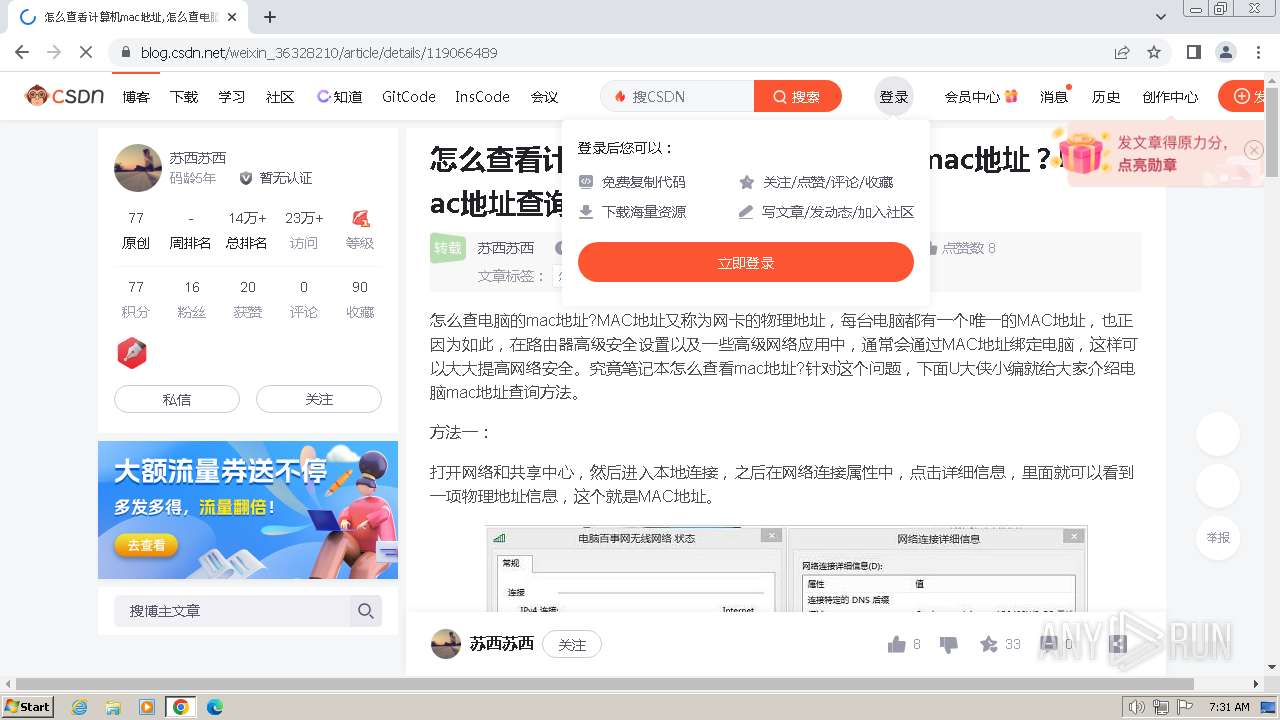1280x720 pixels.
Task: Click 私信 to message the author
Action: pyautogui.click(x=177, y=399)
